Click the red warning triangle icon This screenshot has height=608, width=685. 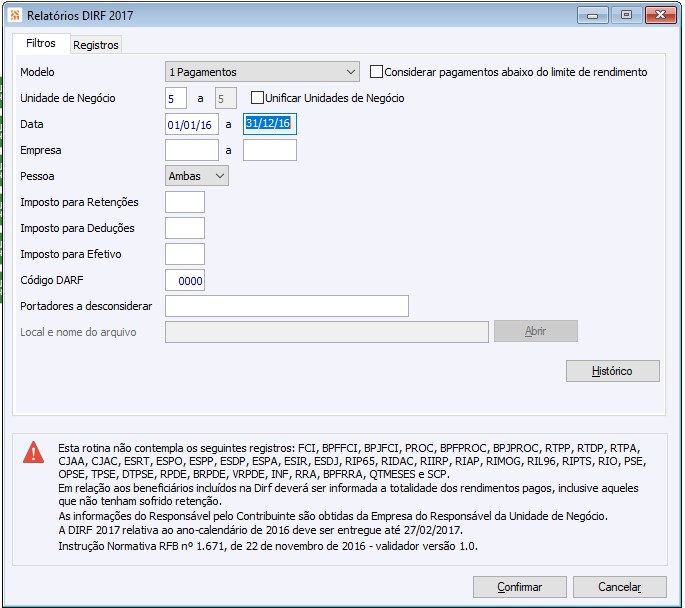(x=34, y=452)
